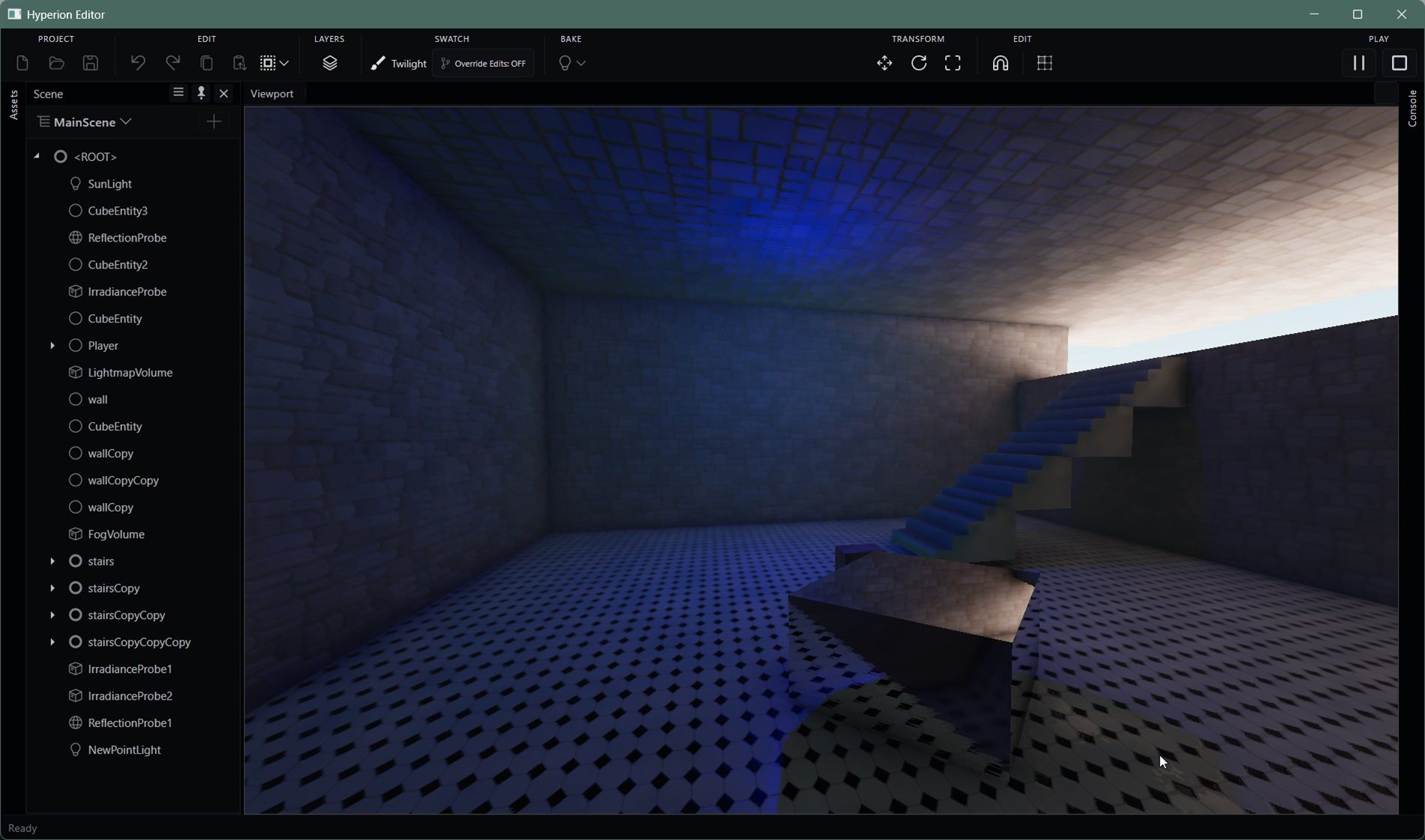This screenshot has width=1425, height=840.
Task: Toggle the grid edit icon
Action: tap(1045, 64)
